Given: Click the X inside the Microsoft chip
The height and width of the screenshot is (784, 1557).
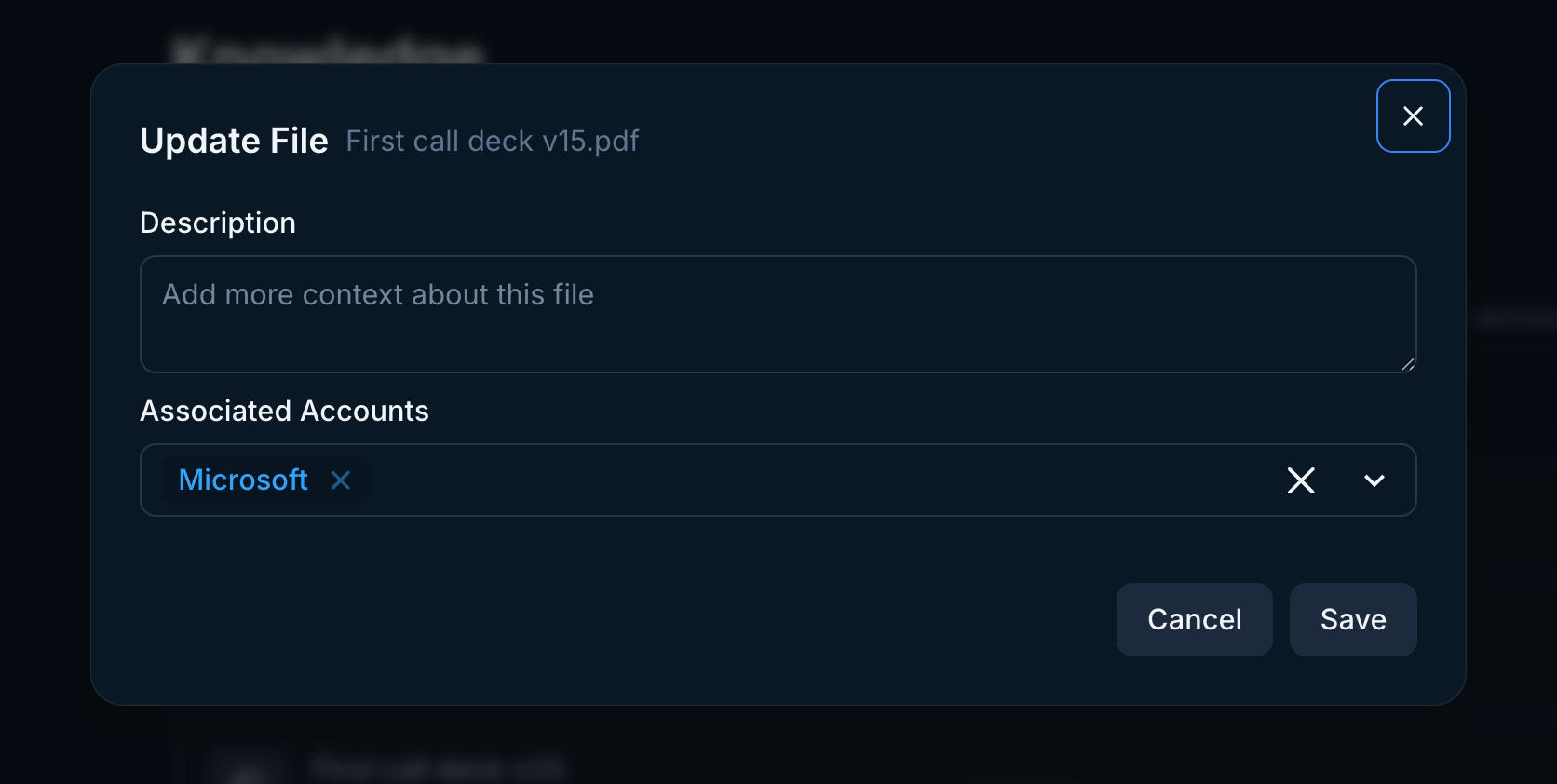Looking at the screenshot, I should (341, 480).
